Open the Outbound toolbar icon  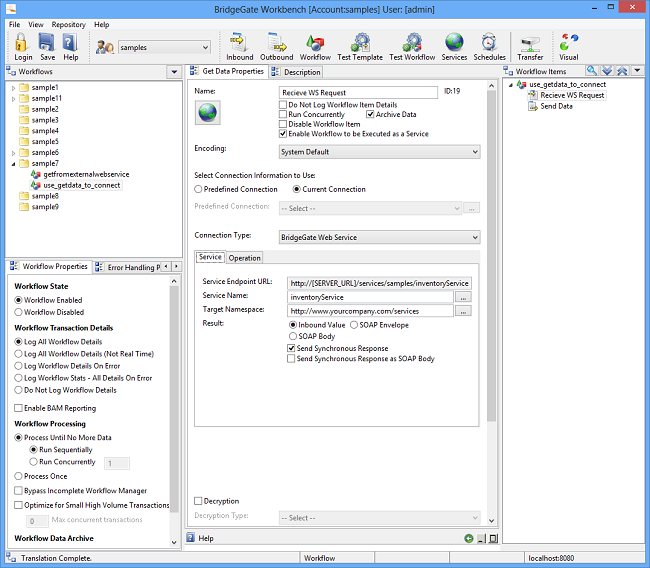point(276,46)
